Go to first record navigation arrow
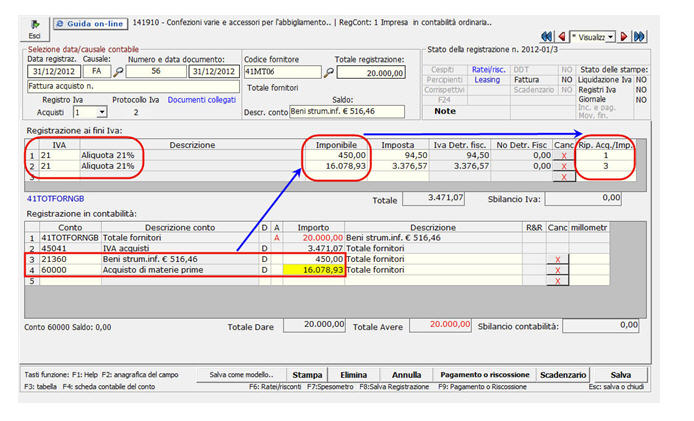Viewport: 694px width, 421px height. tap(547, 36)
